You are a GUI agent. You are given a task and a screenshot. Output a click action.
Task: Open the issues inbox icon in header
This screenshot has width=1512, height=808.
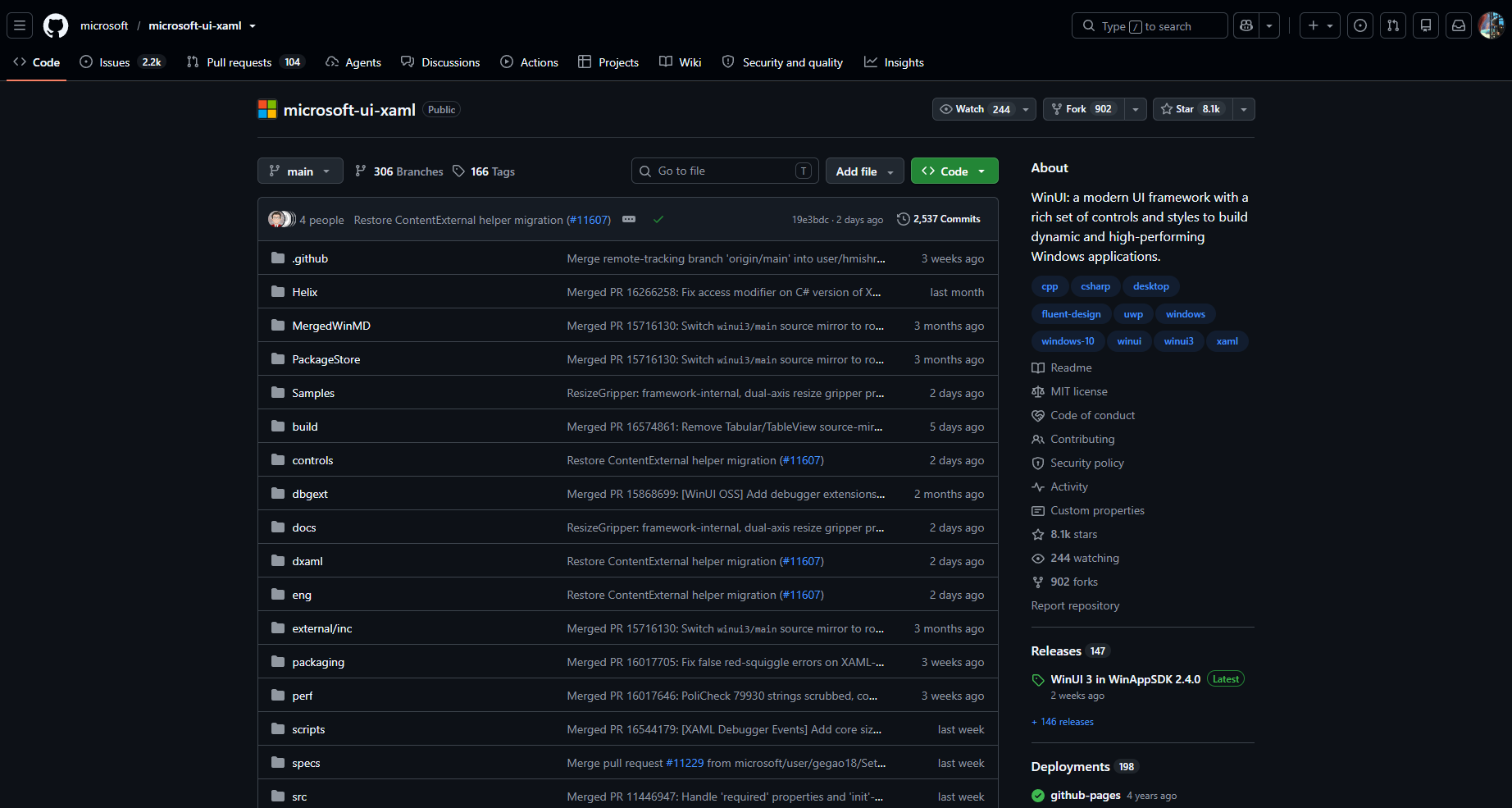tap(1360, 25)
